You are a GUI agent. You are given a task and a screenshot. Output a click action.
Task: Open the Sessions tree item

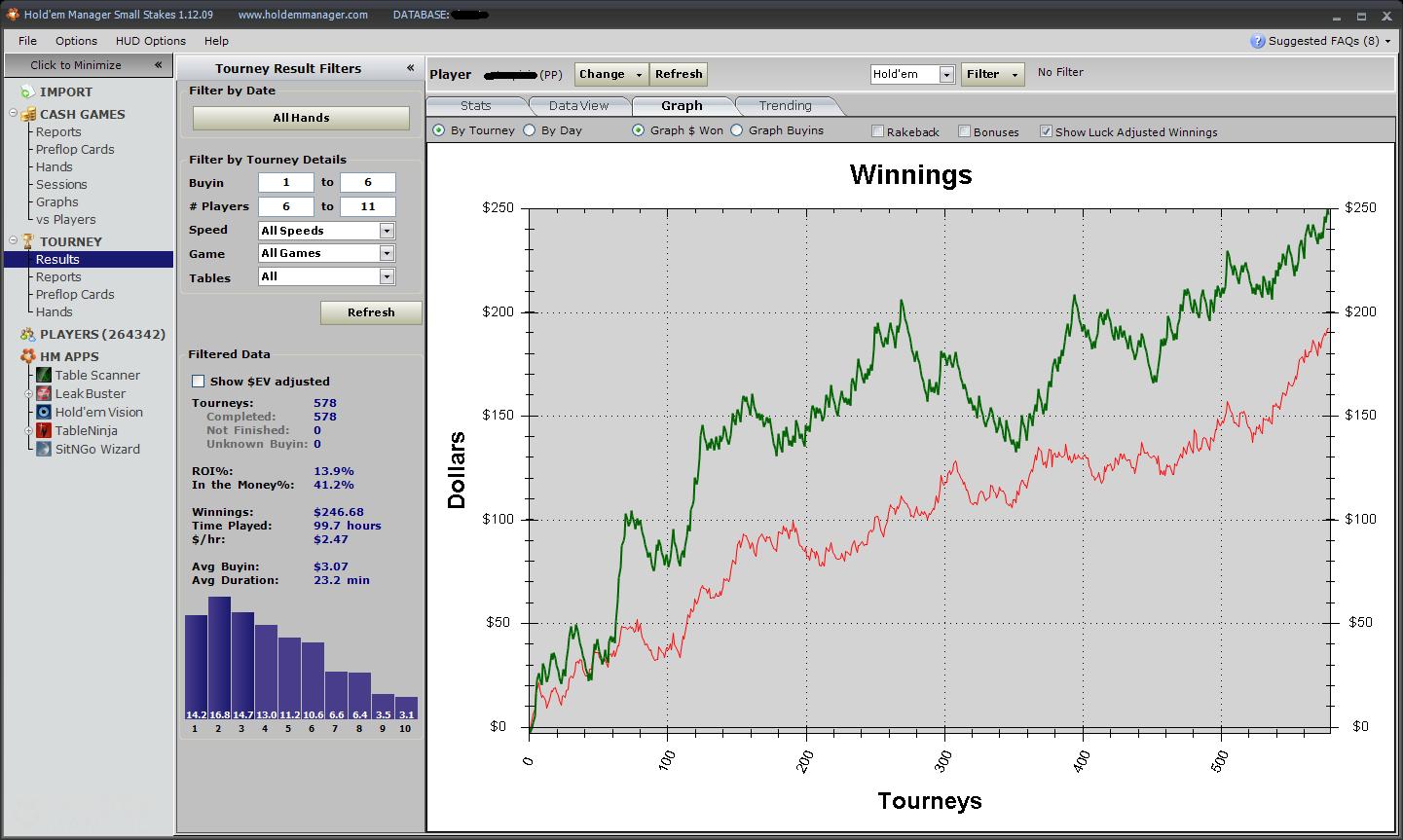(x=61, y=185)
